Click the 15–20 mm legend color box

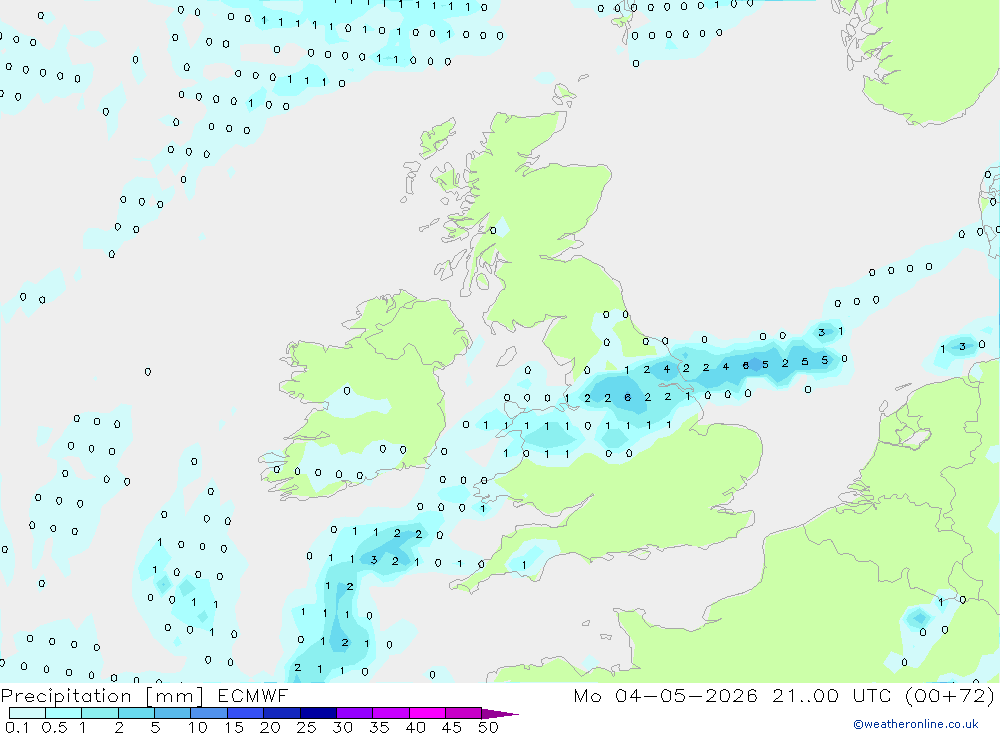click(x=245, y=713)
